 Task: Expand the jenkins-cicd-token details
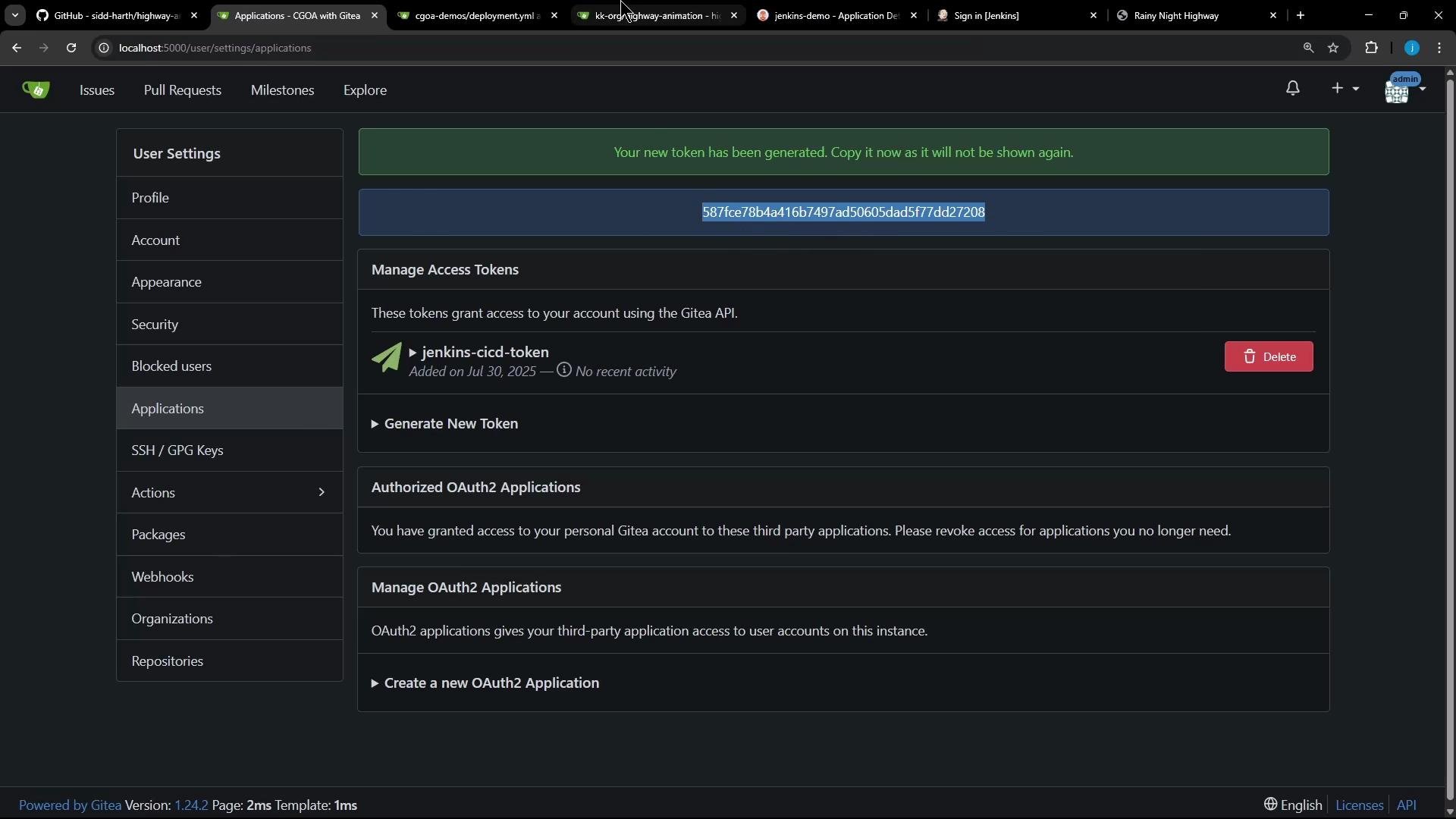coord(478,352)
